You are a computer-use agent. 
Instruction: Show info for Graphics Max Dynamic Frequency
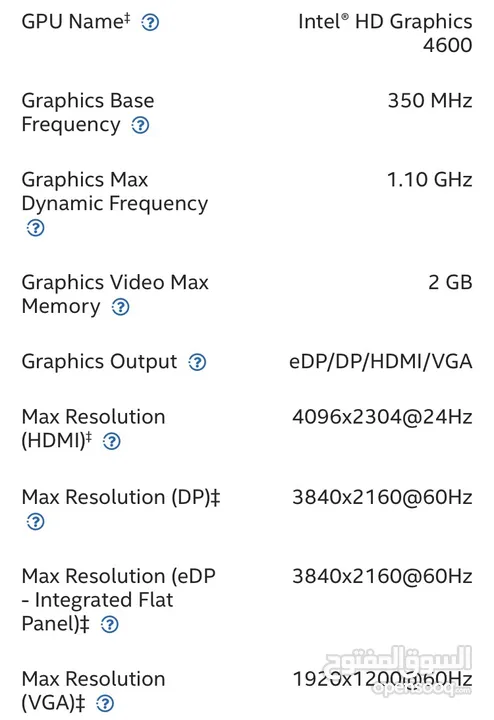(x=35, y=228)
